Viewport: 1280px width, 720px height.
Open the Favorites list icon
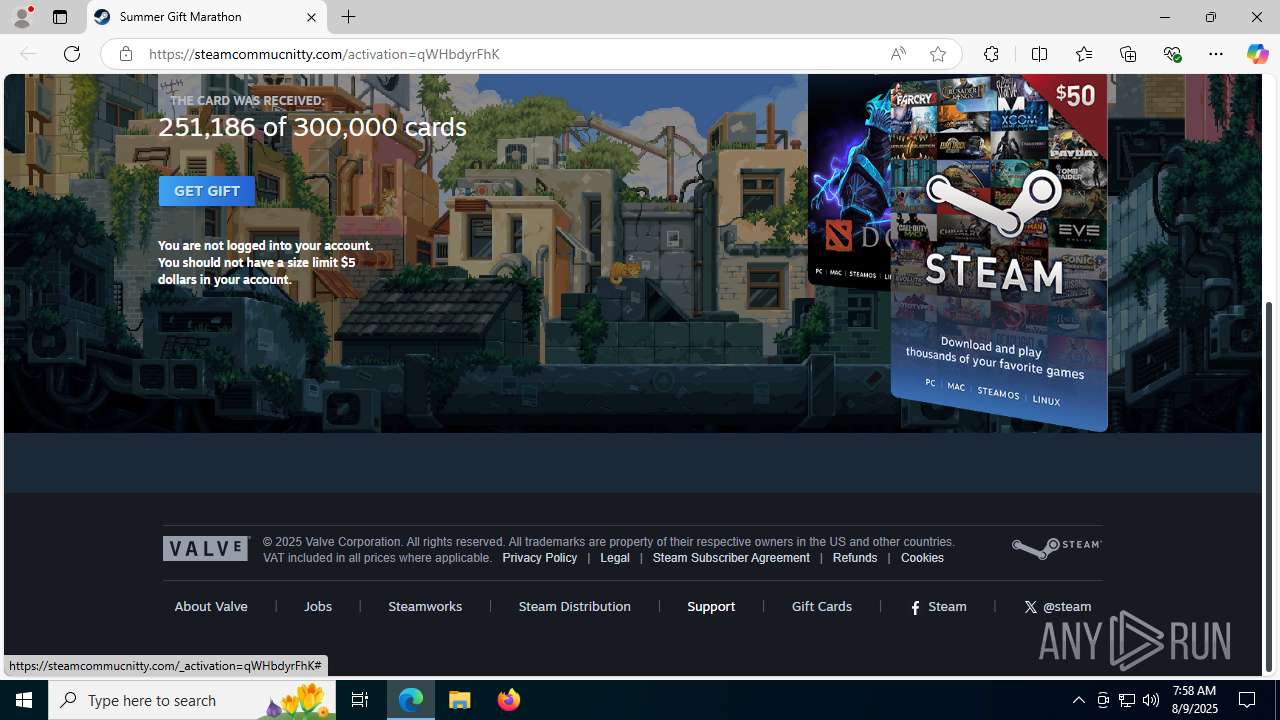click(1083, 54)
